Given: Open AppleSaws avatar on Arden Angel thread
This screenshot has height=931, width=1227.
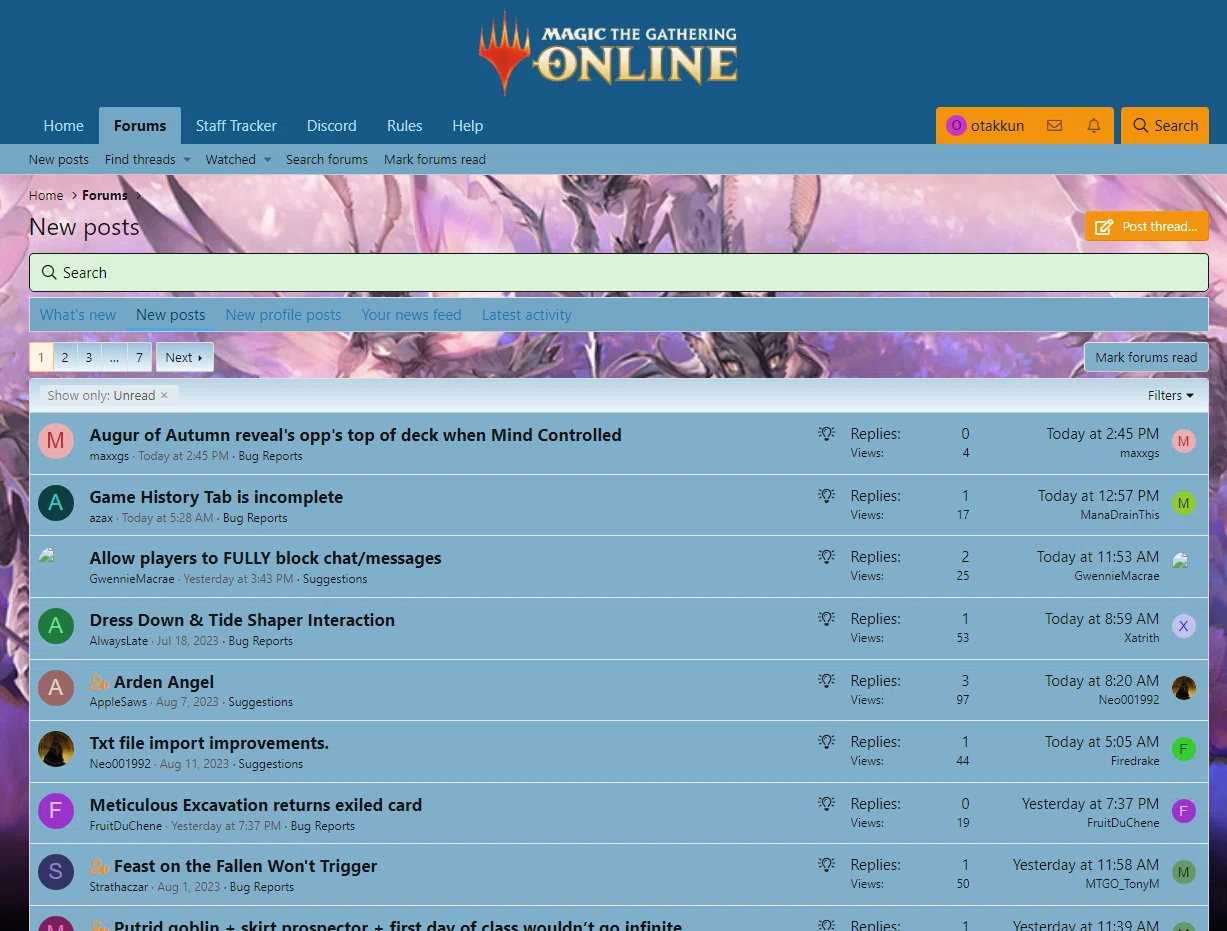Looking at the screenshot, I should (x=56, y=688).
